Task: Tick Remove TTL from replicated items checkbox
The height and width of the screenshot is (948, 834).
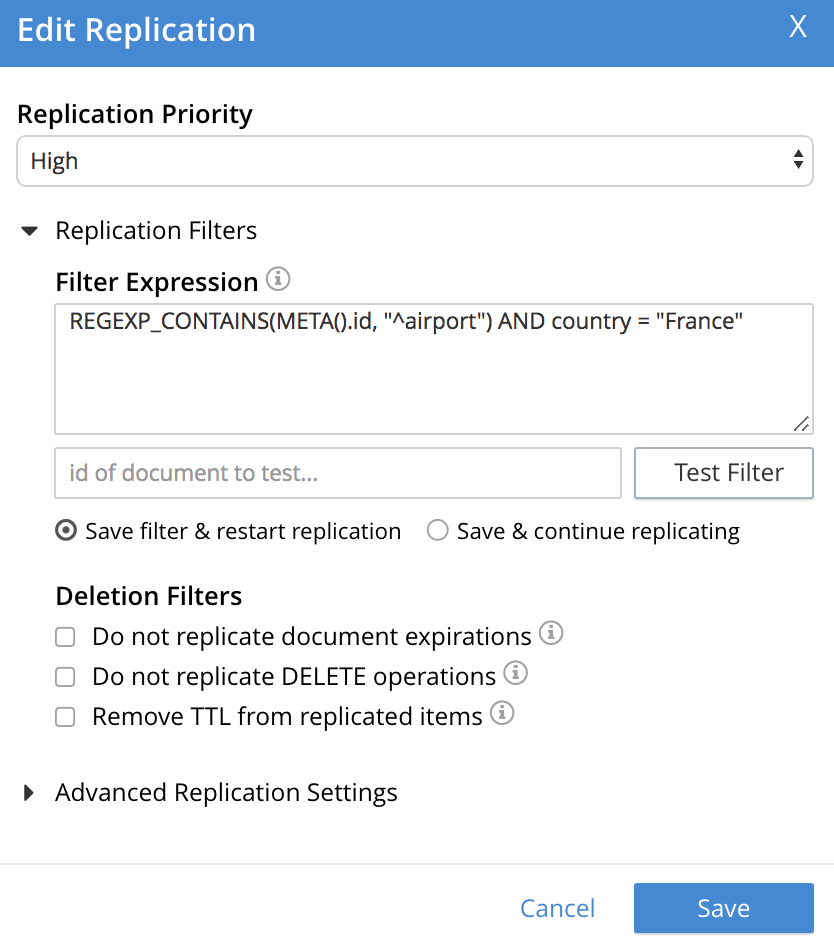Action: 66,717
